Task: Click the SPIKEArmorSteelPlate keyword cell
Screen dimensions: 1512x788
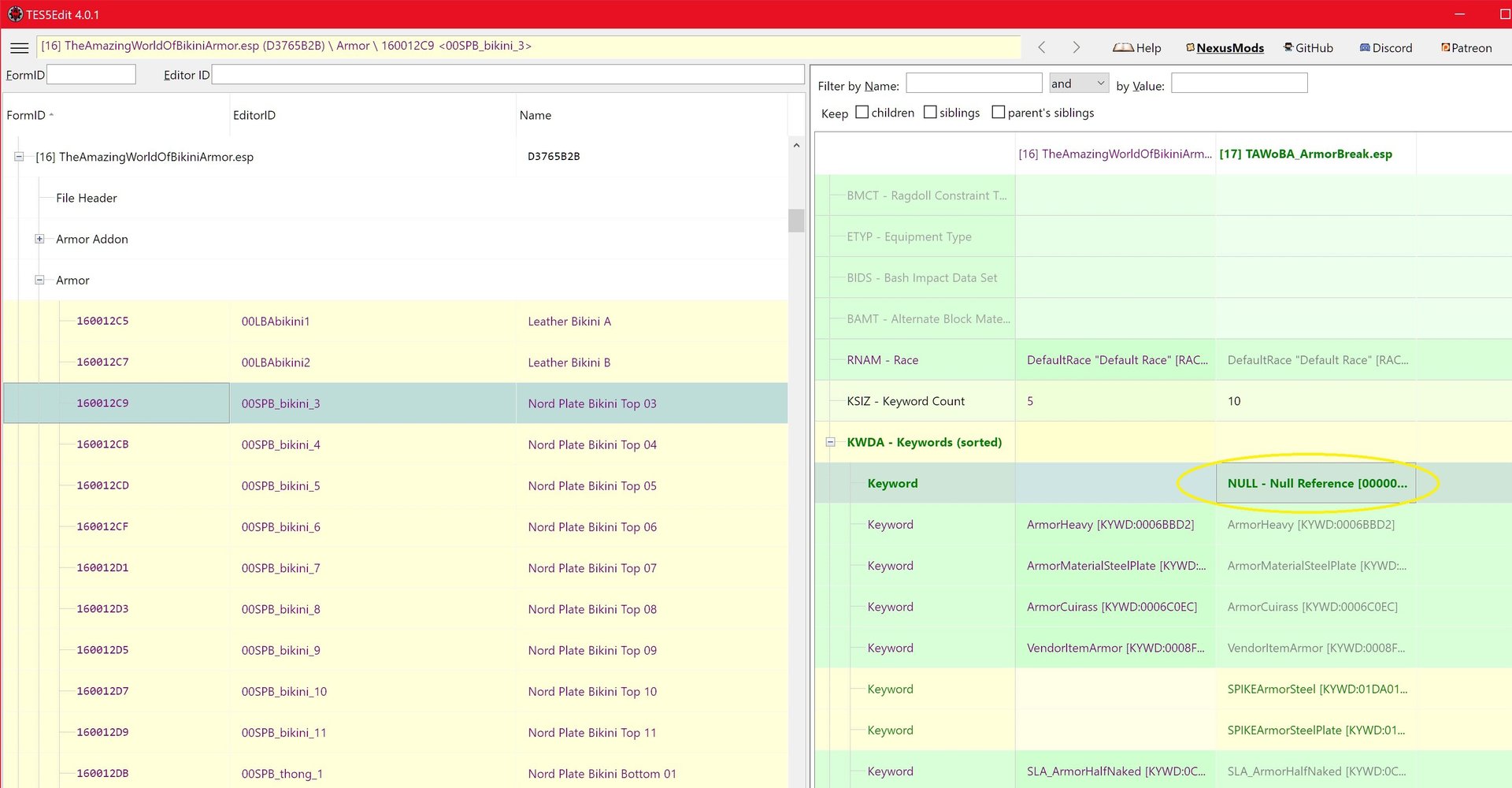Action: click(x=1316, y=730)
